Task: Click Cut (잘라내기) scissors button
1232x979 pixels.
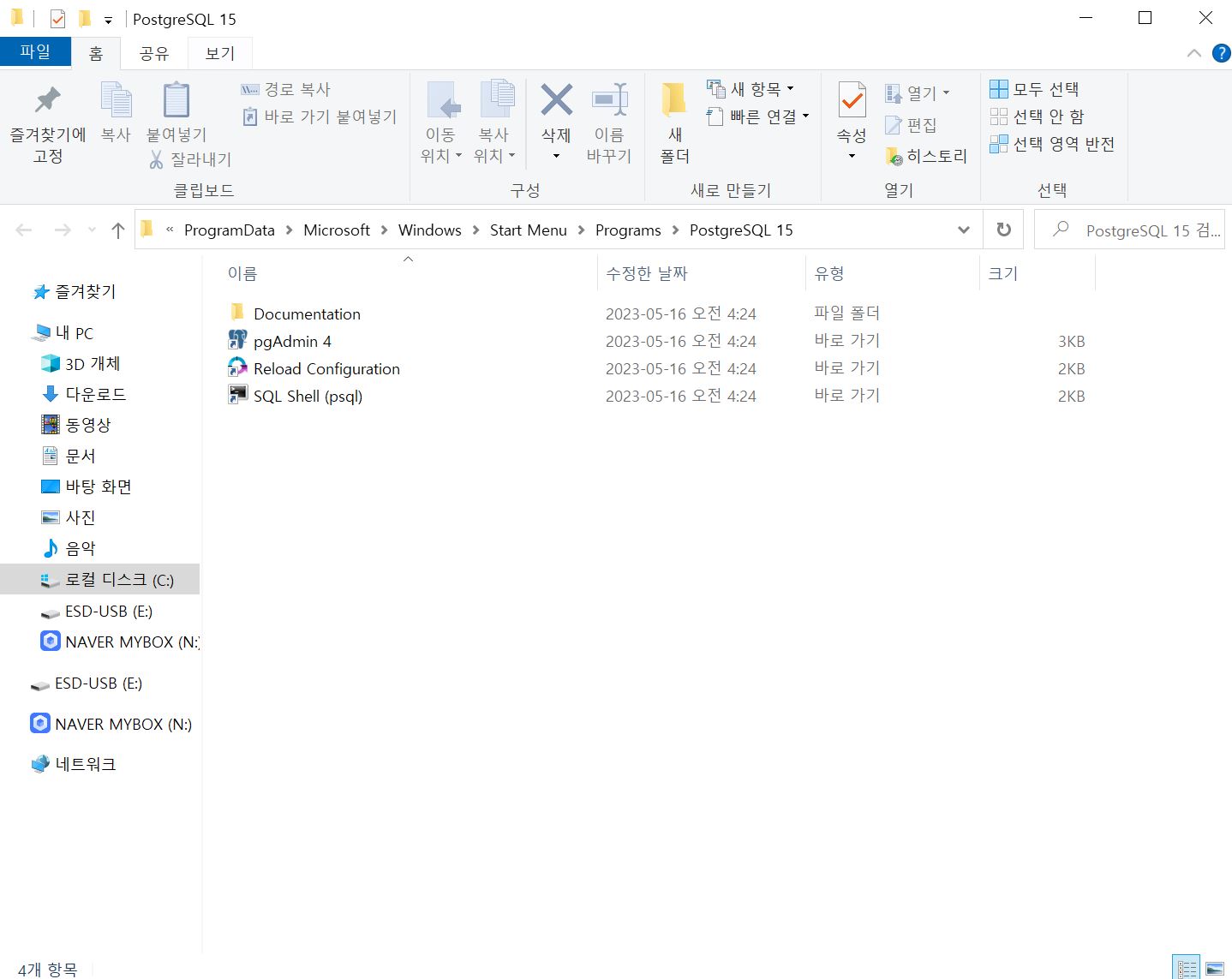Action: click(190, 159)
